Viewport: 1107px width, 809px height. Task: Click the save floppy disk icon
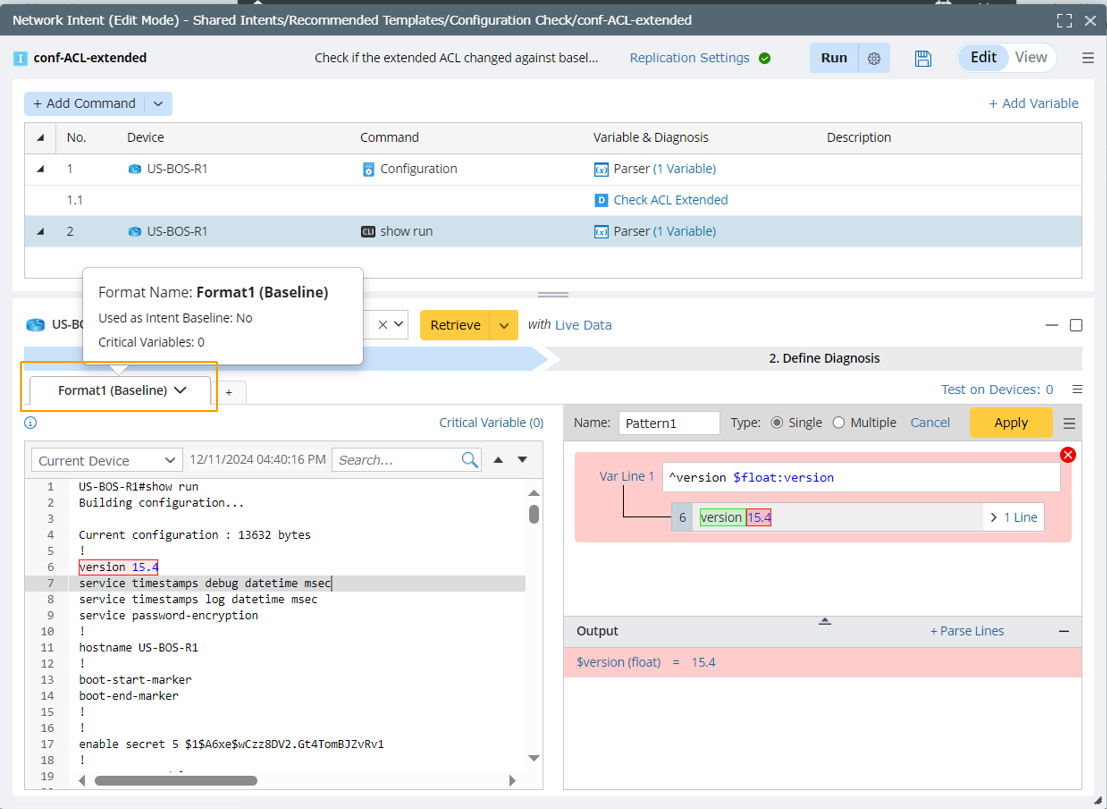click(923, 58)
